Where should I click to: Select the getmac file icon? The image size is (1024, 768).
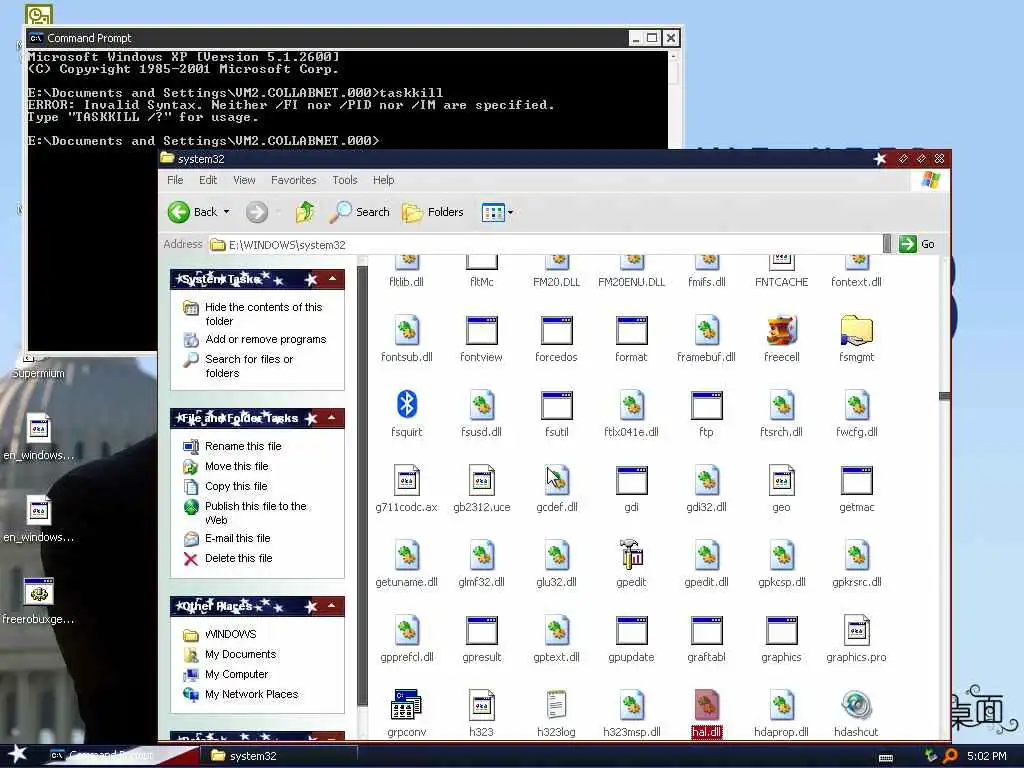tap(856, 481)
